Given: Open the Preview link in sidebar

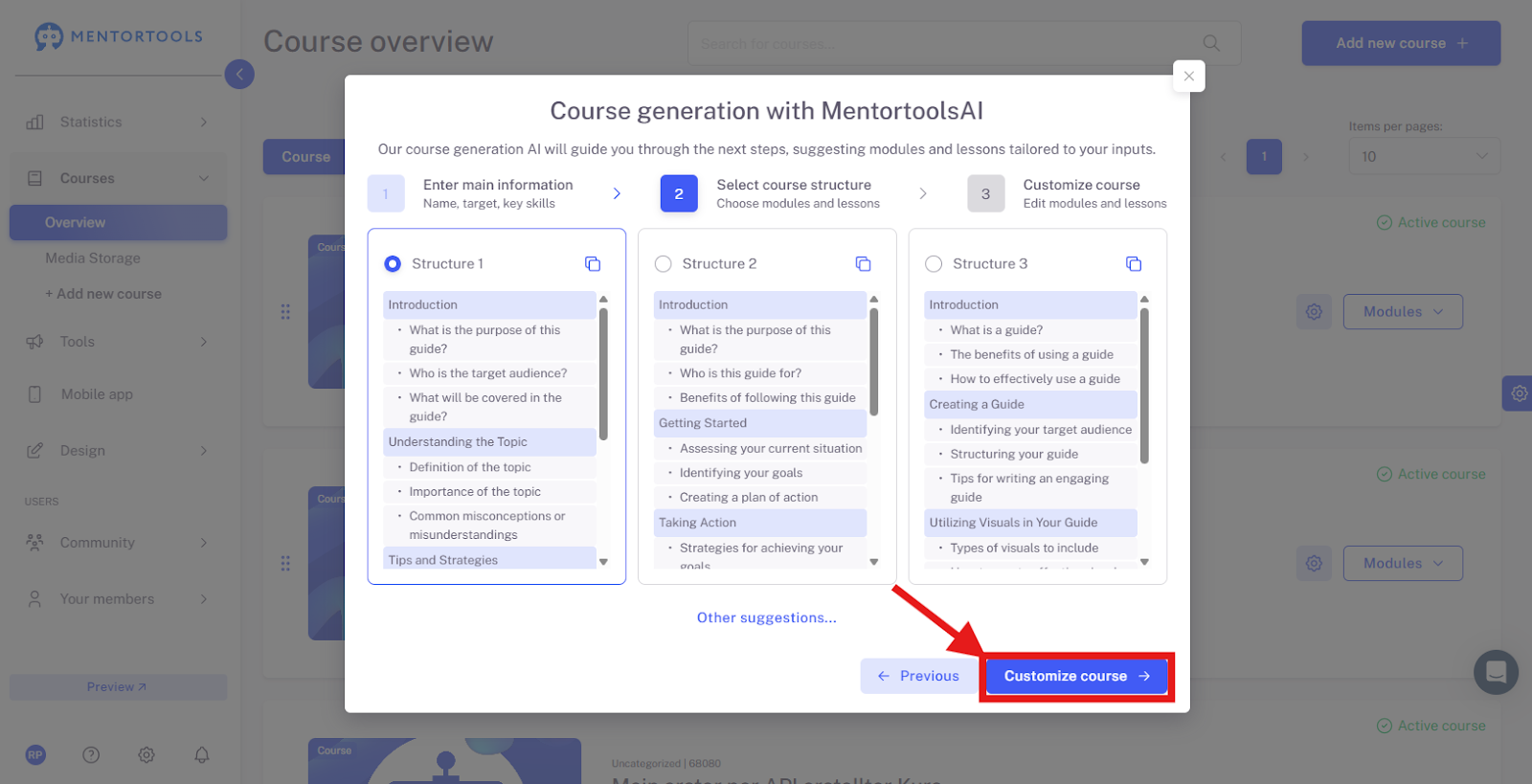Looking at the screenshot, I should click(119, 687).
